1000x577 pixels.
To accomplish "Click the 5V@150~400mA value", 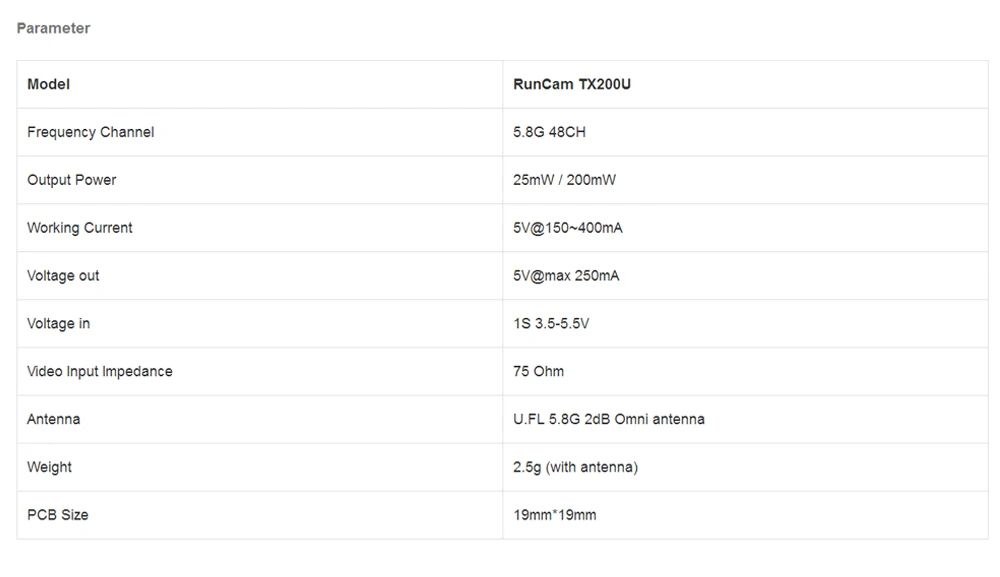I will click(x=568, y=228).
